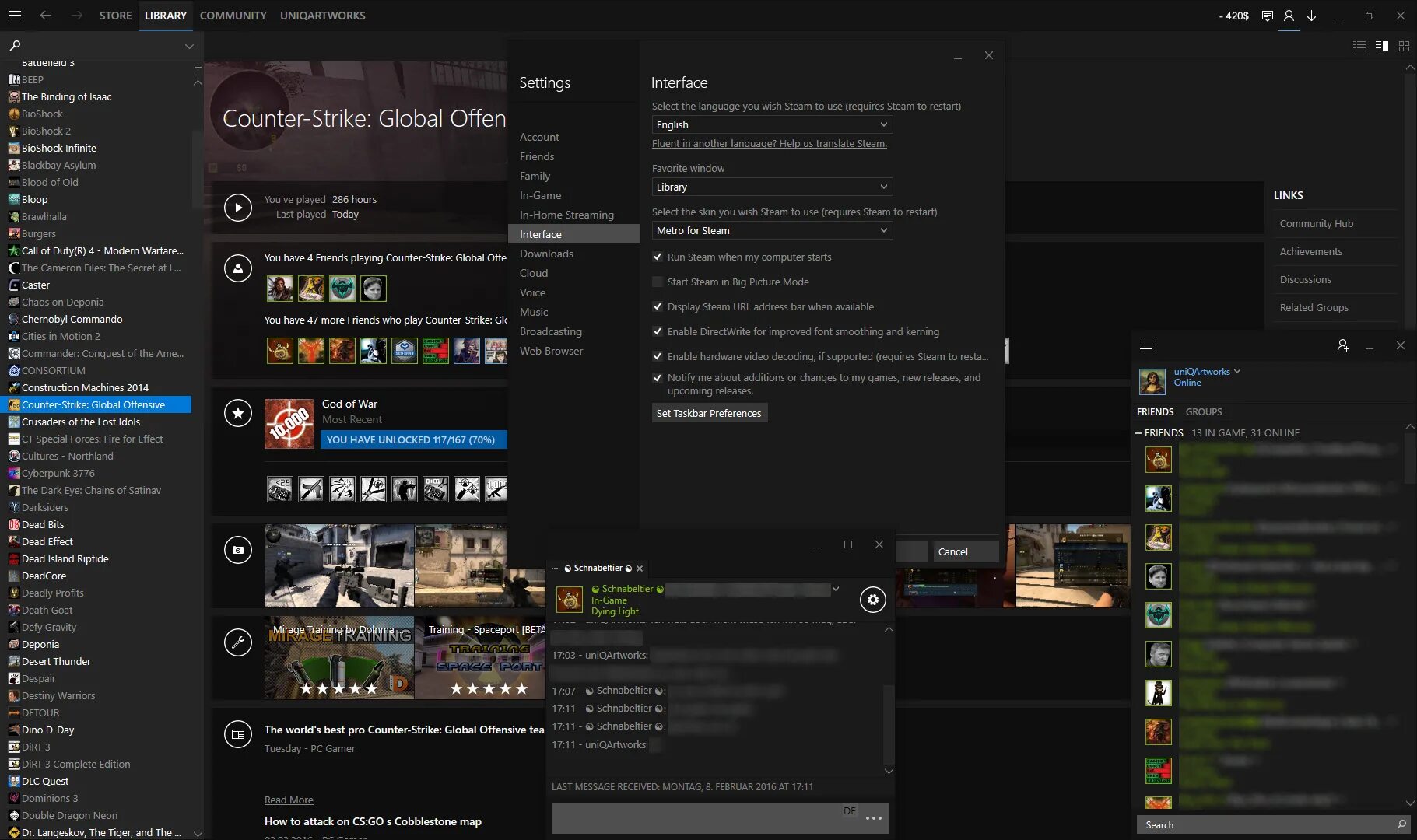Select Account in Settings sidebar
Image resolution: width=1417 pixels, height=840 pixels.
coord(539,137)
